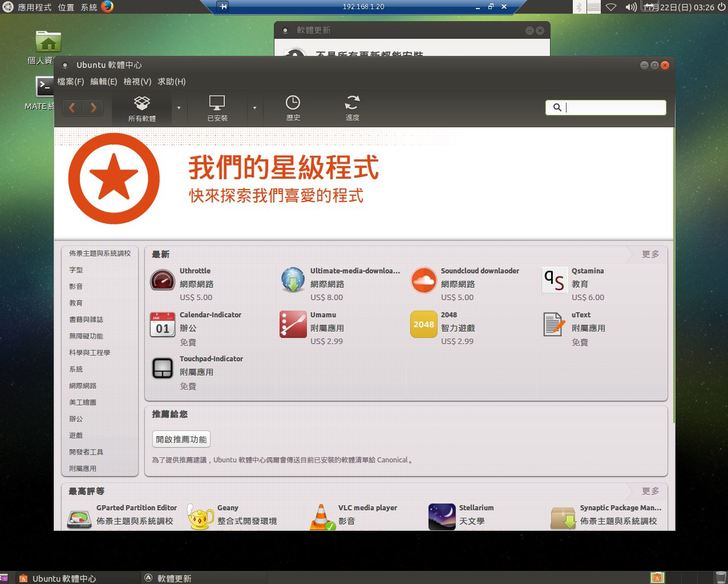Screen dimensions: 728x584
Task: Select the 書籍與雜誌 category
Action: point(86,319)
